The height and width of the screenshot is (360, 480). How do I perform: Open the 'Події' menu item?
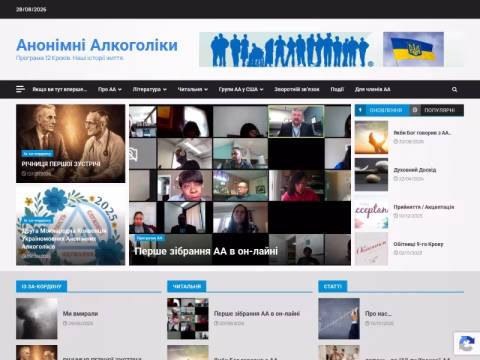pos(337,89)
